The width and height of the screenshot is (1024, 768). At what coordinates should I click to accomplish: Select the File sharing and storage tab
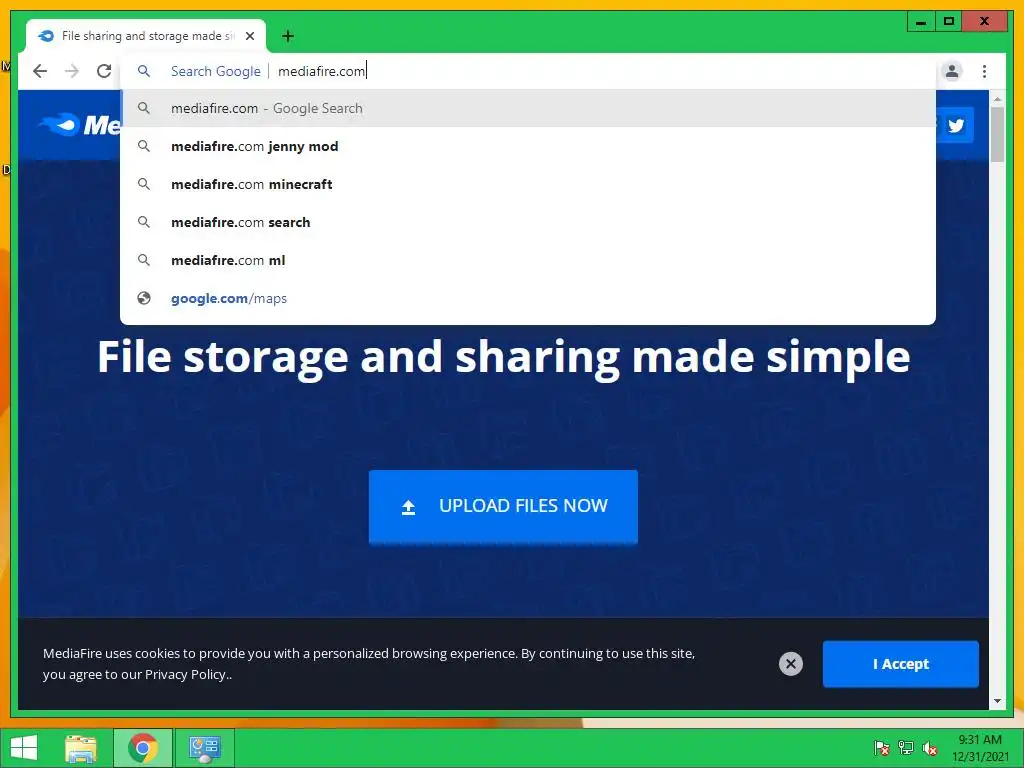pyautogui.click(x=146, y=36)
